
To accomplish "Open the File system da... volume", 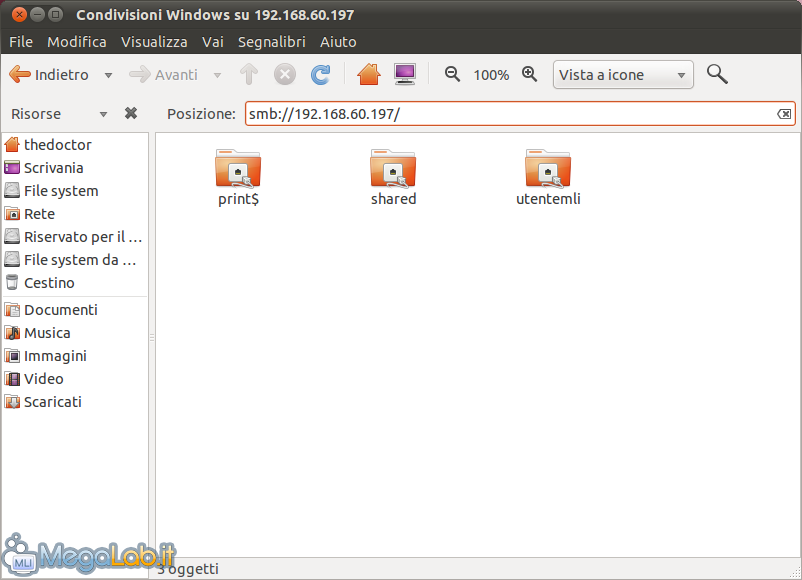I will coord(75,260).
